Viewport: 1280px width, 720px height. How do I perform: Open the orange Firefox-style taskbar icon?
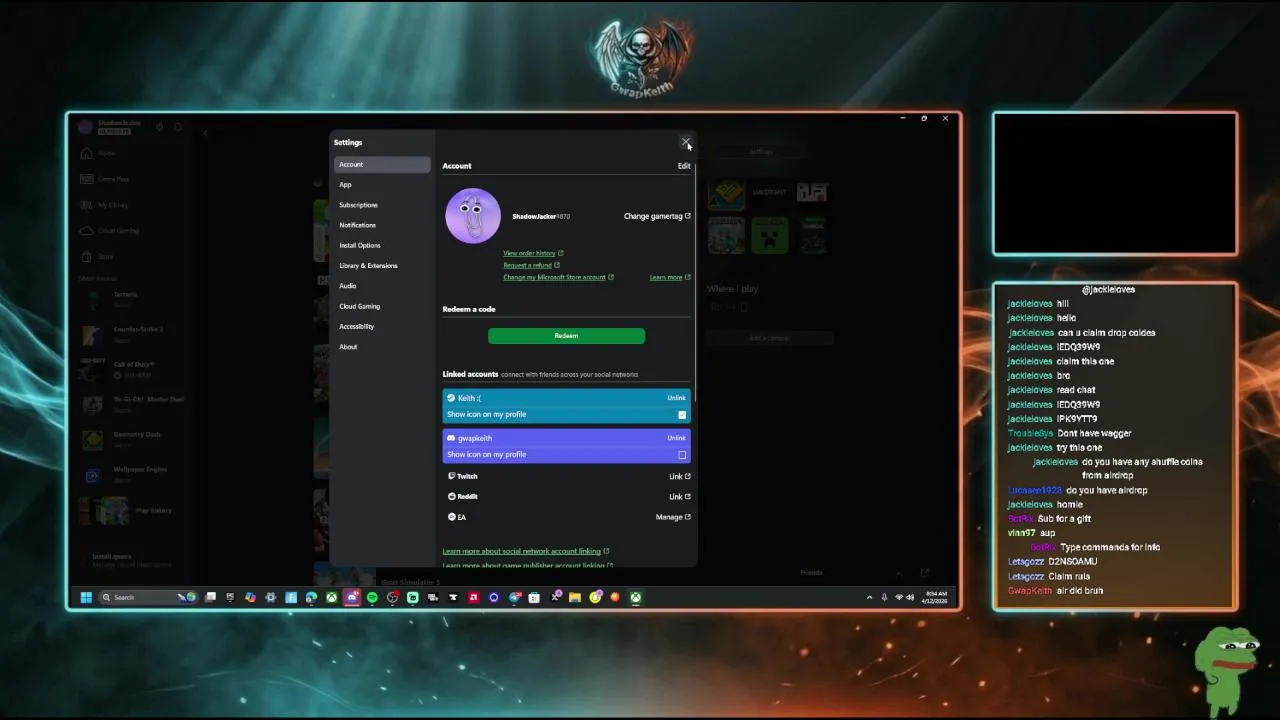point(615,597)
